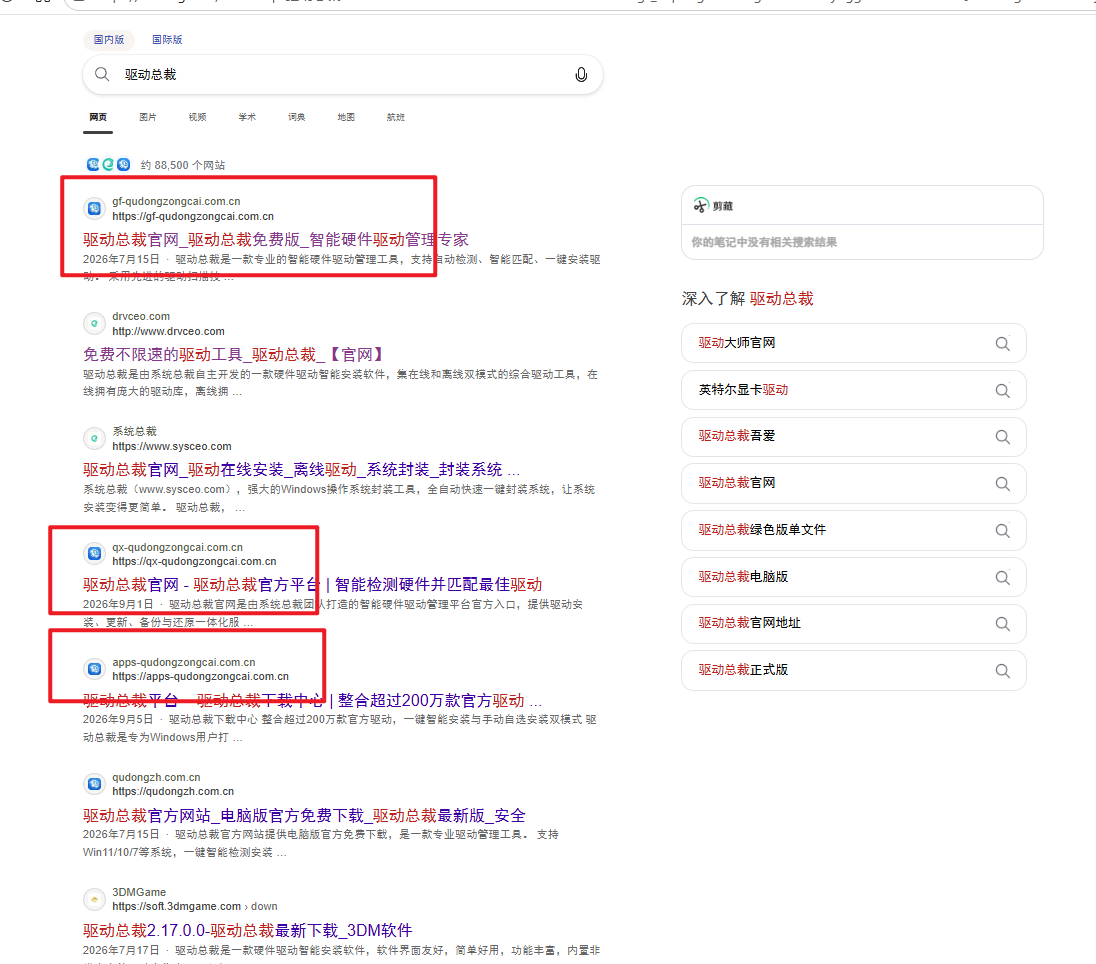This screenshot has width=1096, height=964.
Task: Click search icon next to 英特尔显卡驱动
Action: pos(1002,390)
